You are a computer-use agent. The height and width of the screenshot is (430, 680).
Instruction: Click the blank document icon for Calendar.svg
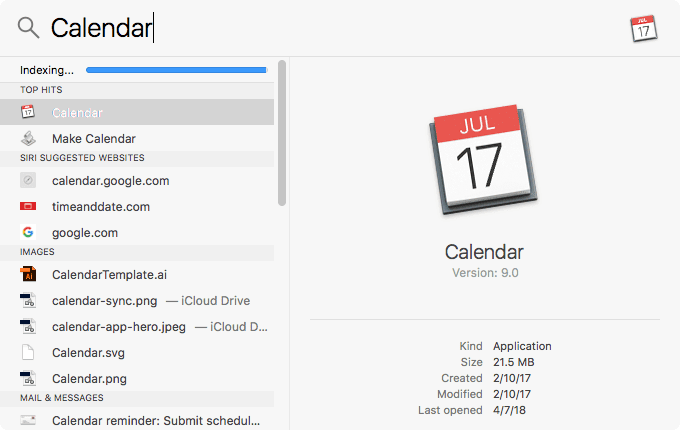pos(28,352)
